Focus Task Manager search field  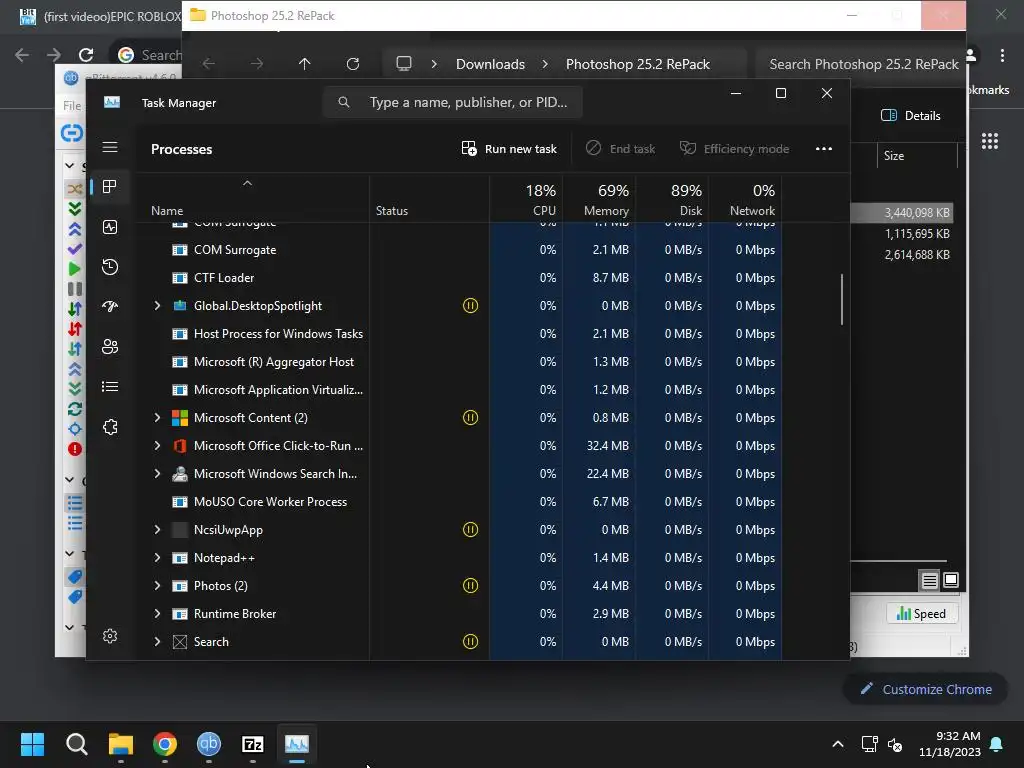tap(452, 103)
